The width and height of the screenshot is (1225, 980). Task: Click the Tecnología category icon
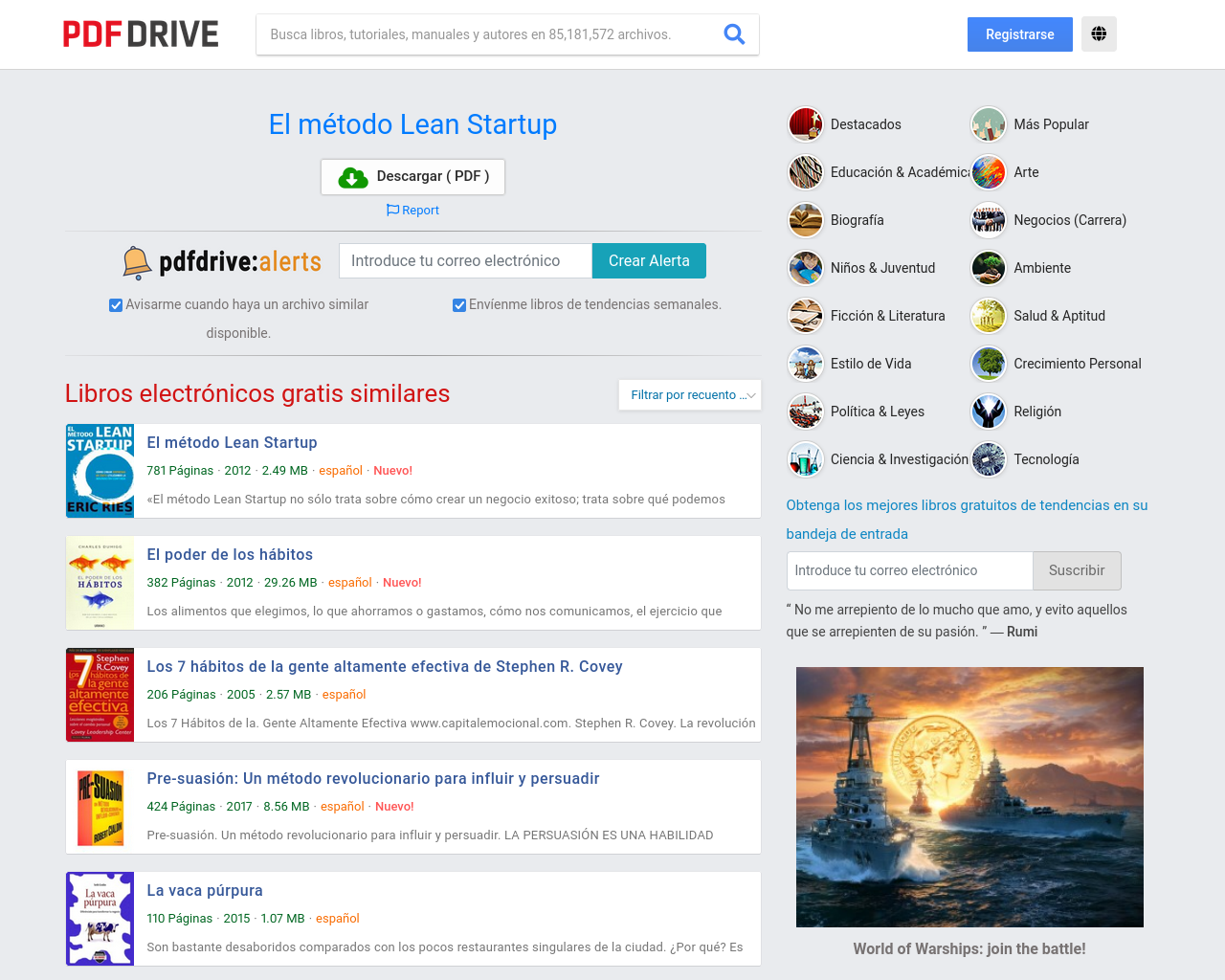coord(989,459)
